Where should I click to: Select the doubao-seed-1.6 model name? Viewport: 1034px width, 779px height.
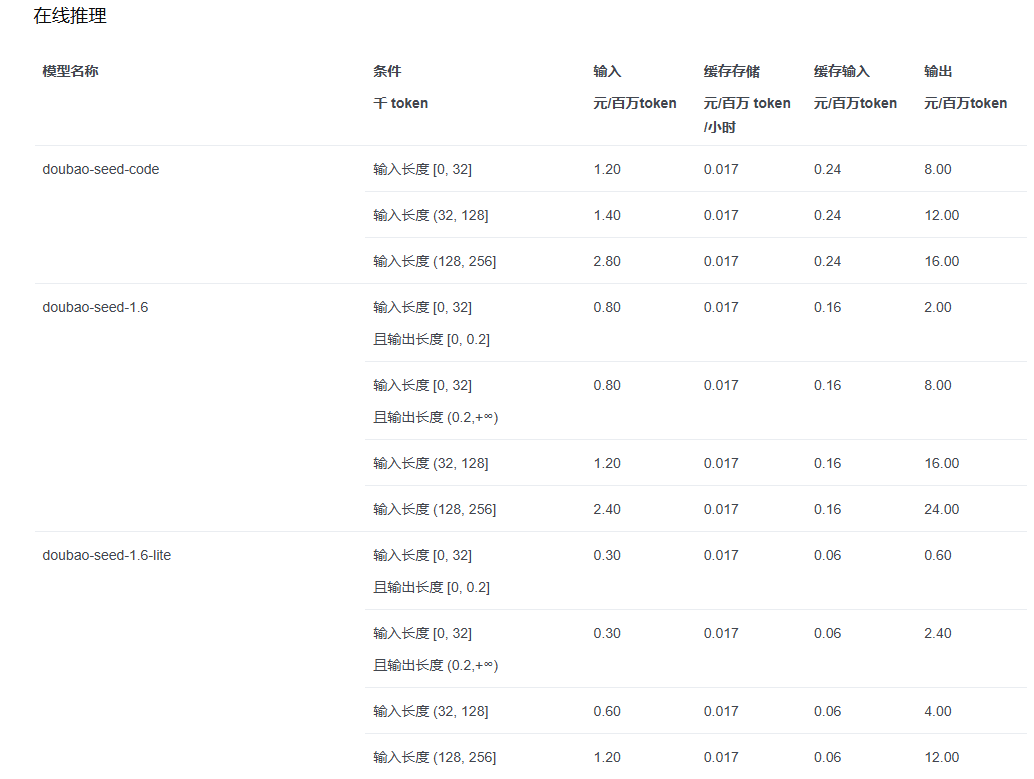(x=96, y=307)
